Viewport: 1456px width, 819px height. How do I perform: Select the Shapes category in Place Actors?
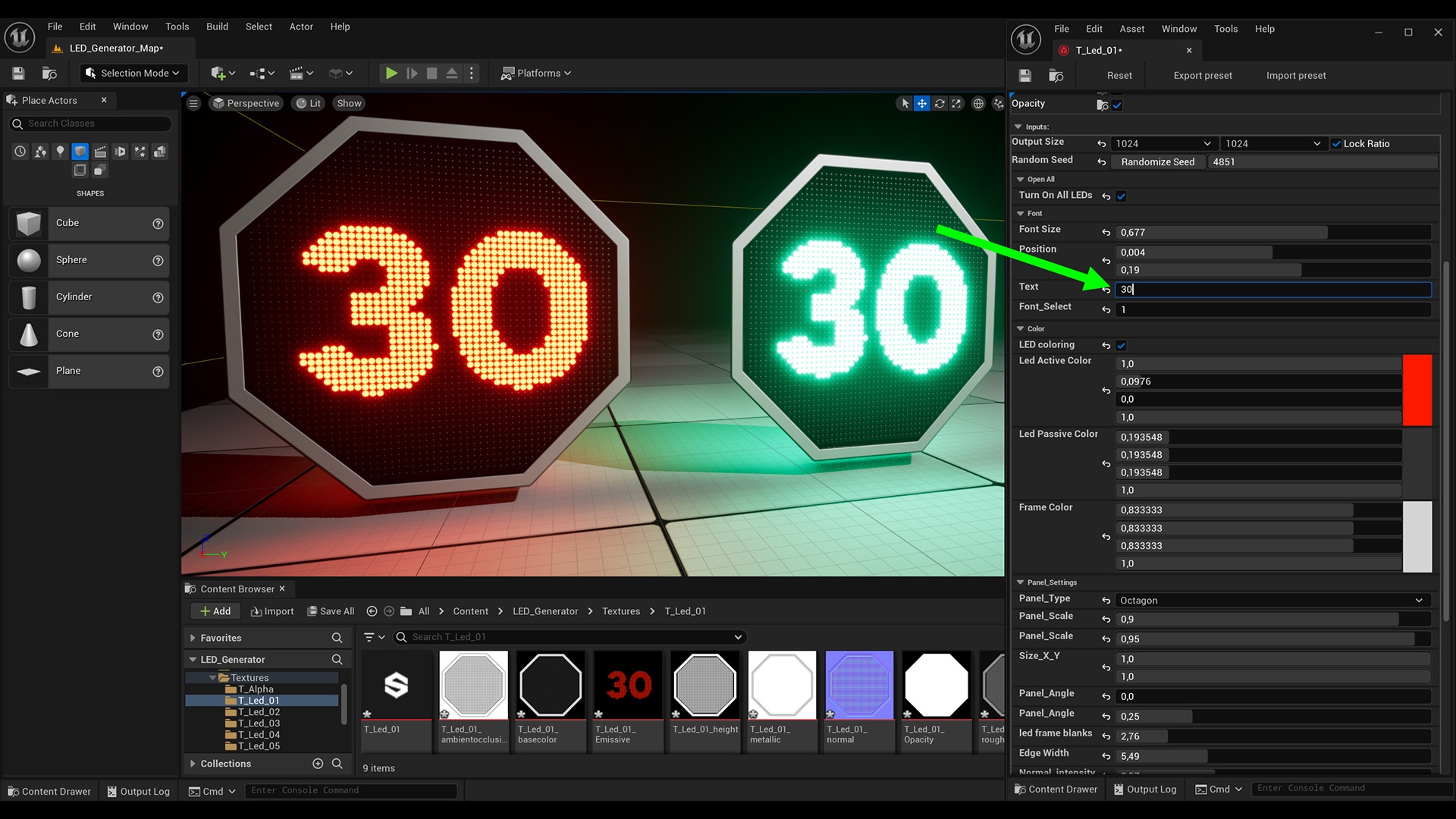pyautogui.click(x=80, y=152)
